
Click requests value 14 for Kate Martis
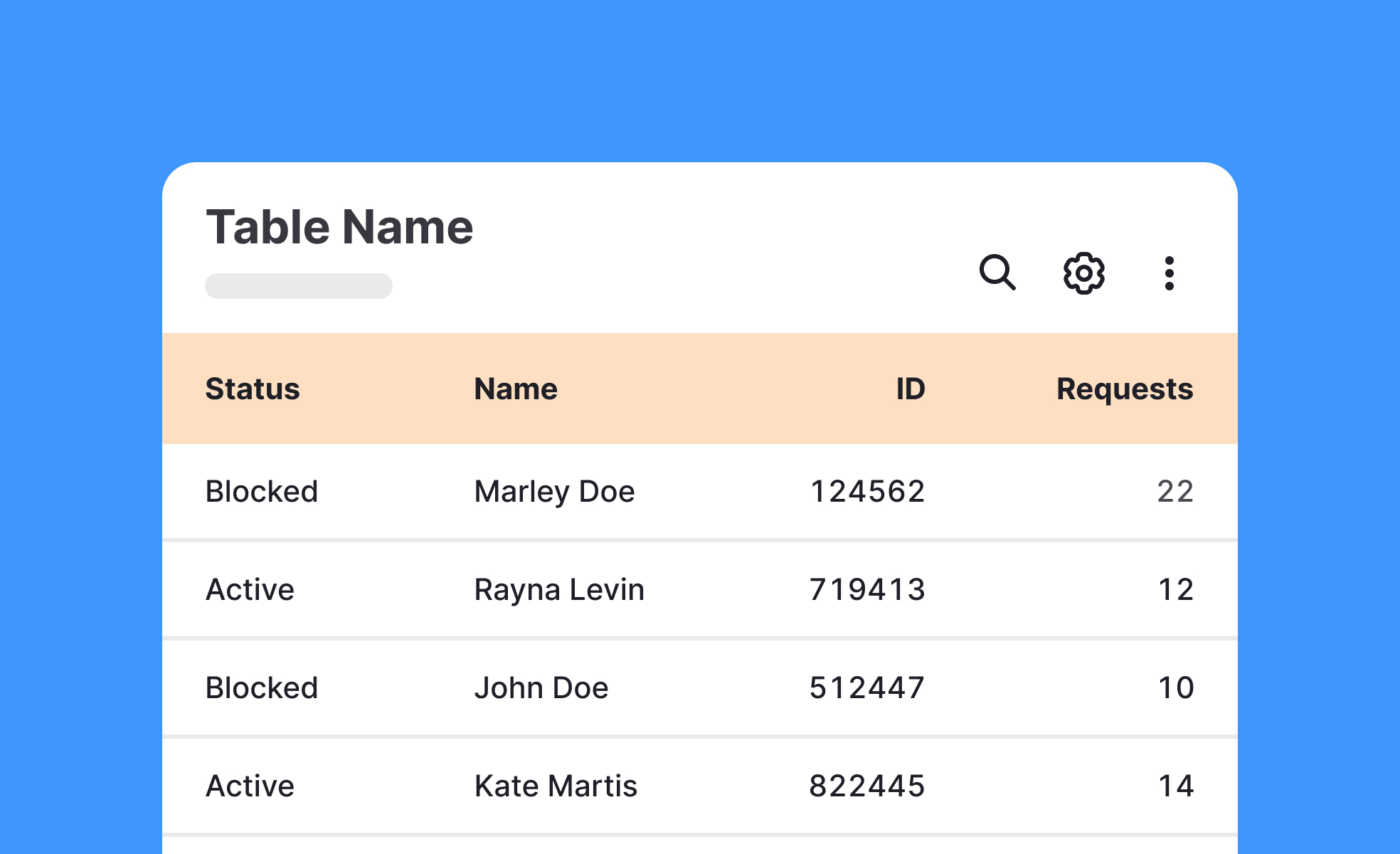(1175, 786)
